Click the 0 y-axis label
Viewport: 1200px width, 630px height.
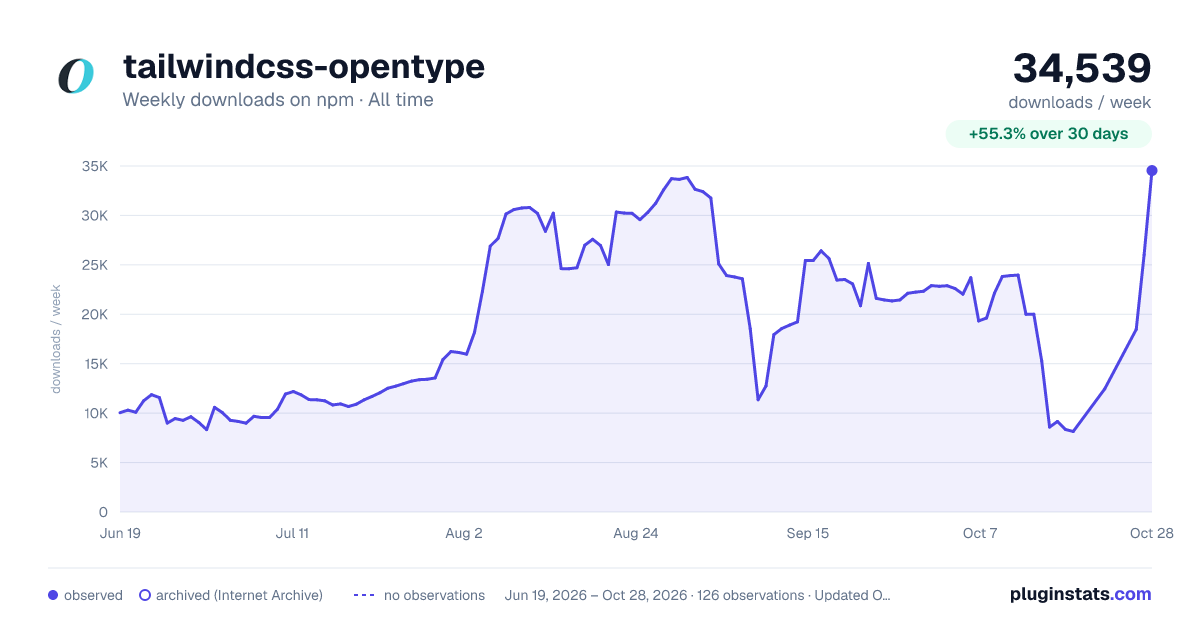click(103, 512)
